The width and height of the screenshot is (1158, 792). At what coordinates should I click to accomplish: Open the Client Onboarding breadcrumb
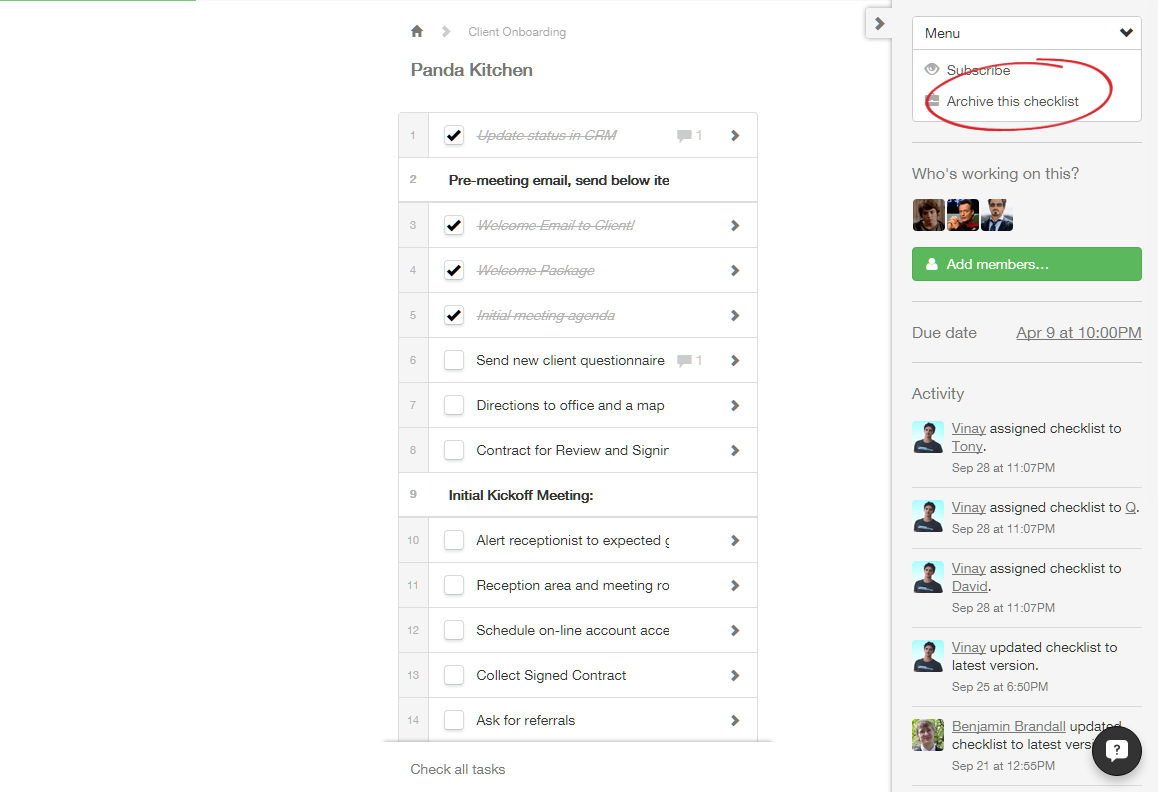[517, 32]
